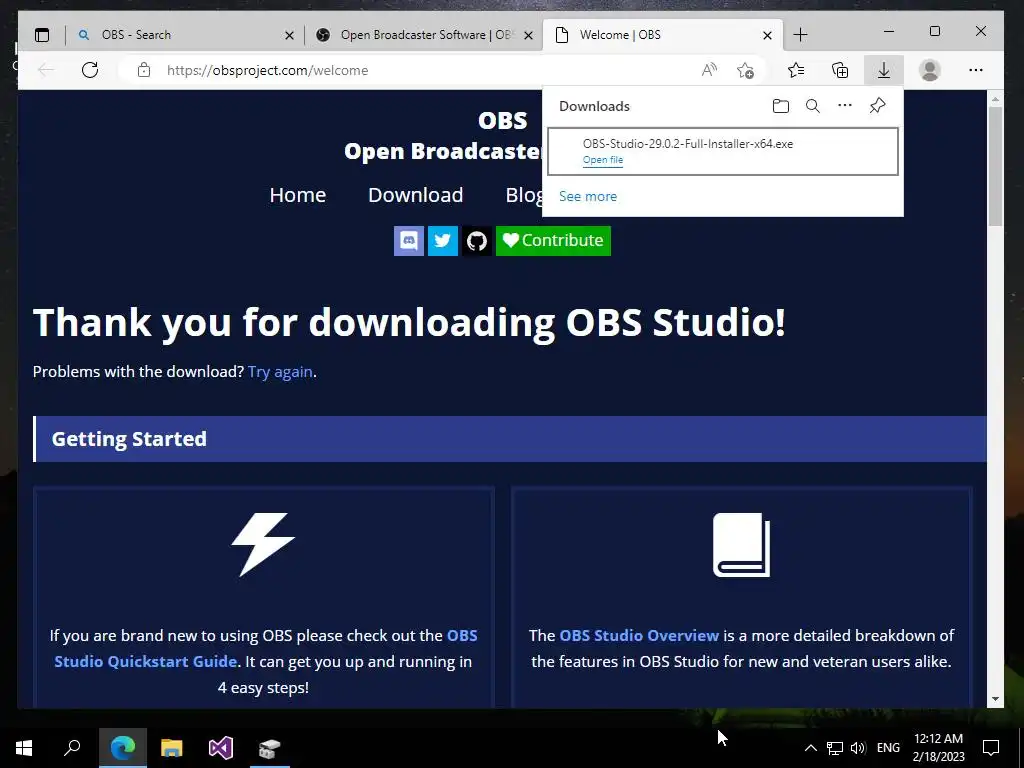Close the Open Broadcaster Software tab
Screen dimensions: 1024x768
pos(528,35)
